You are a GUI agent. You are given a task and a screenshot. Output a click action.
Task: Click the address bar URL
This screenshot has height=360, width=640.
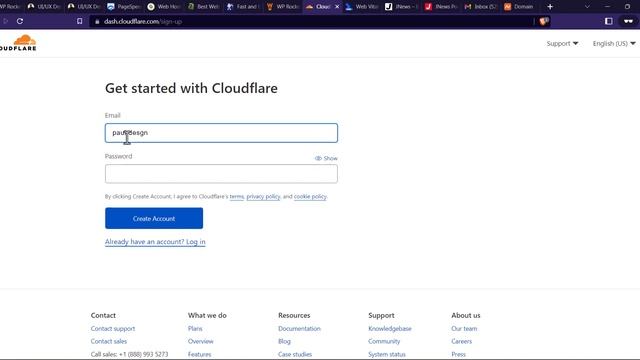[x=143, y=21]
